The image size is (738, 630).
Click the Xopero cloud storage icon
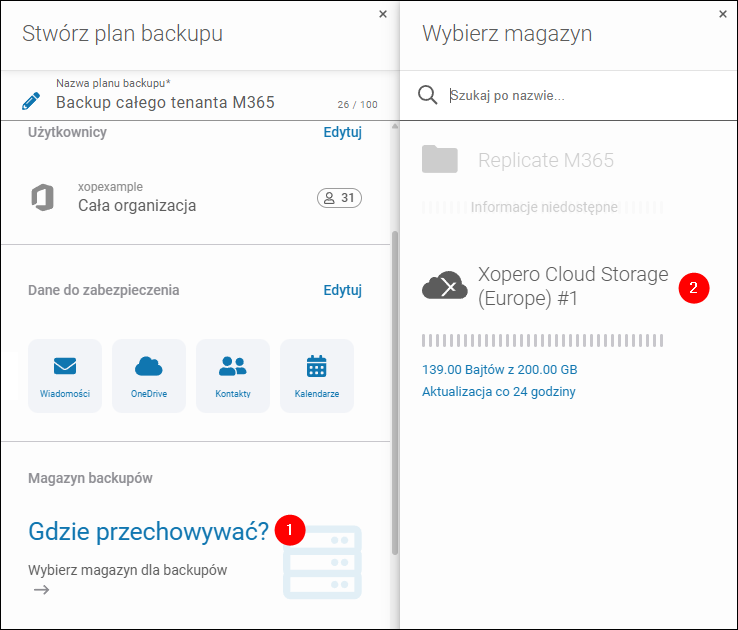point(445,285)
